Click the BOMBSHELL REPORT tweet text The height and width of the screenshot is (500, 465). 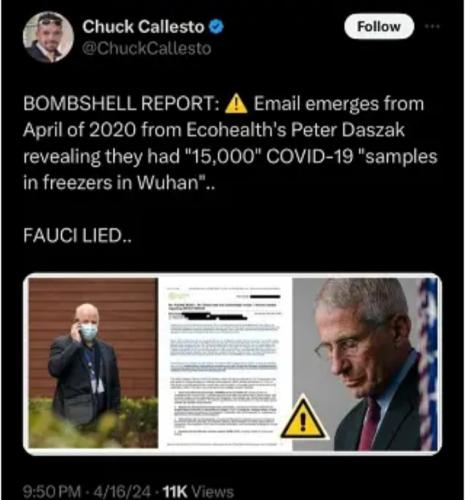pos(230,143)
